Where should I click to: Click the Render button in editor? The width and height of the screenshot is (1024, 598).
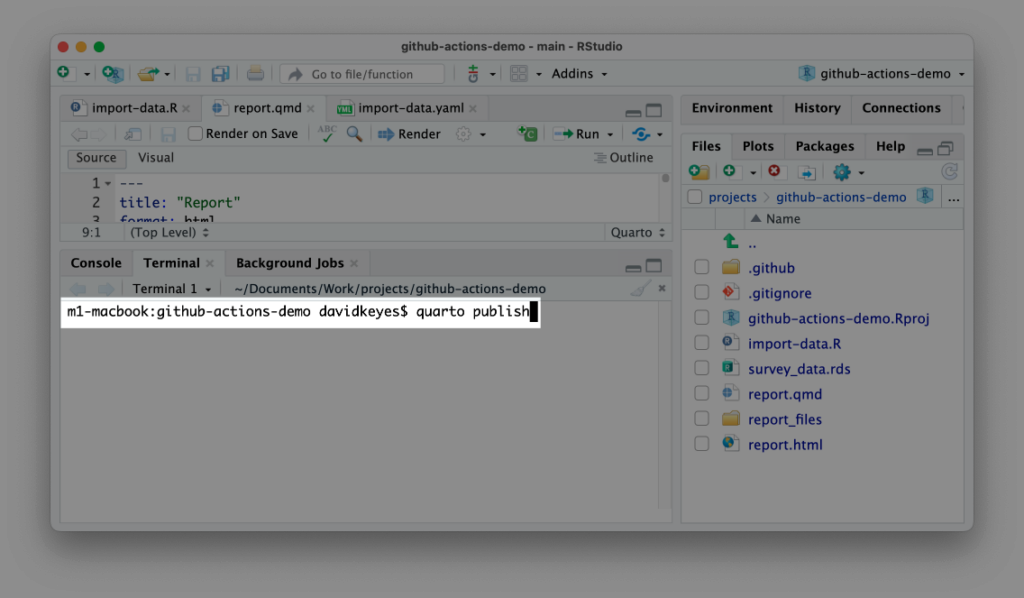409,134
